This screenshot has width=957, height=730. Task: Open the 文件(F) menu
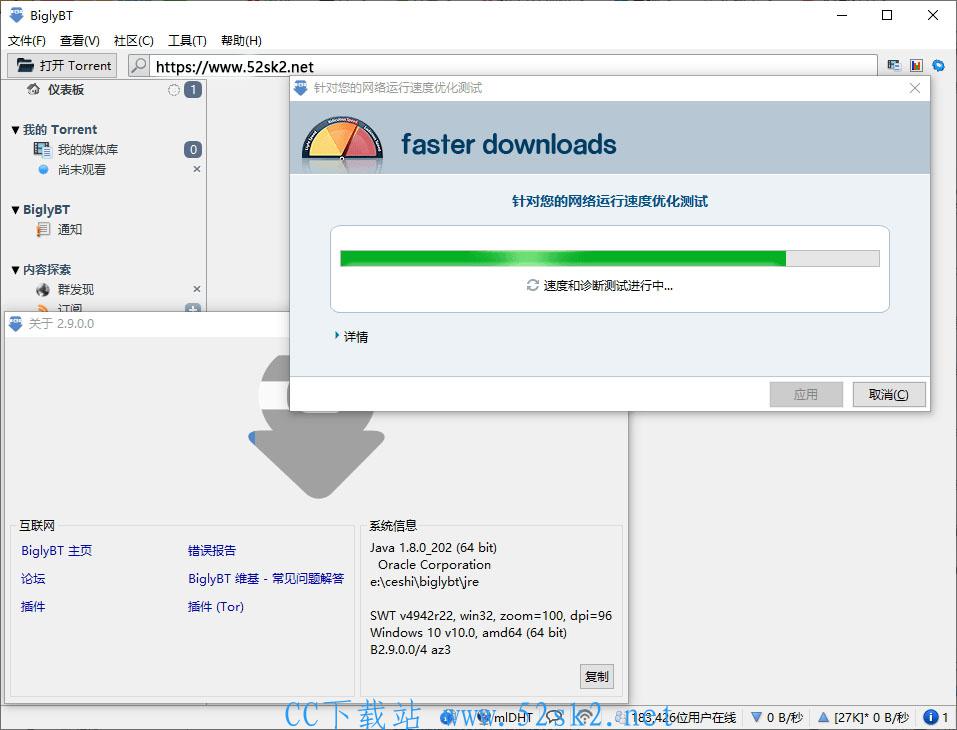[27, 40]
